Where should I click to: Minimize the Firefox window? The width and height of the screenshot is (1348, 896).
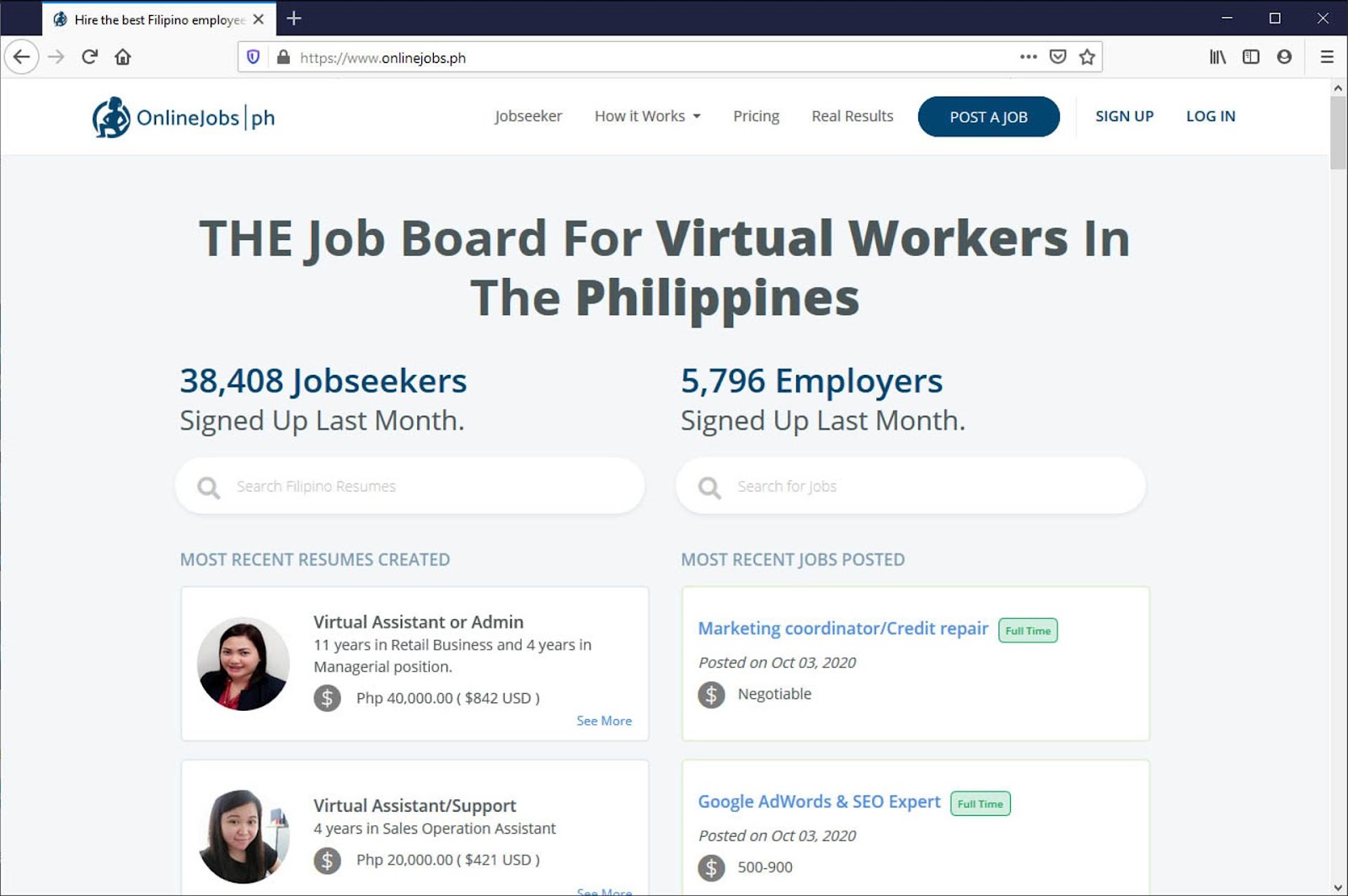point(1227,18)
